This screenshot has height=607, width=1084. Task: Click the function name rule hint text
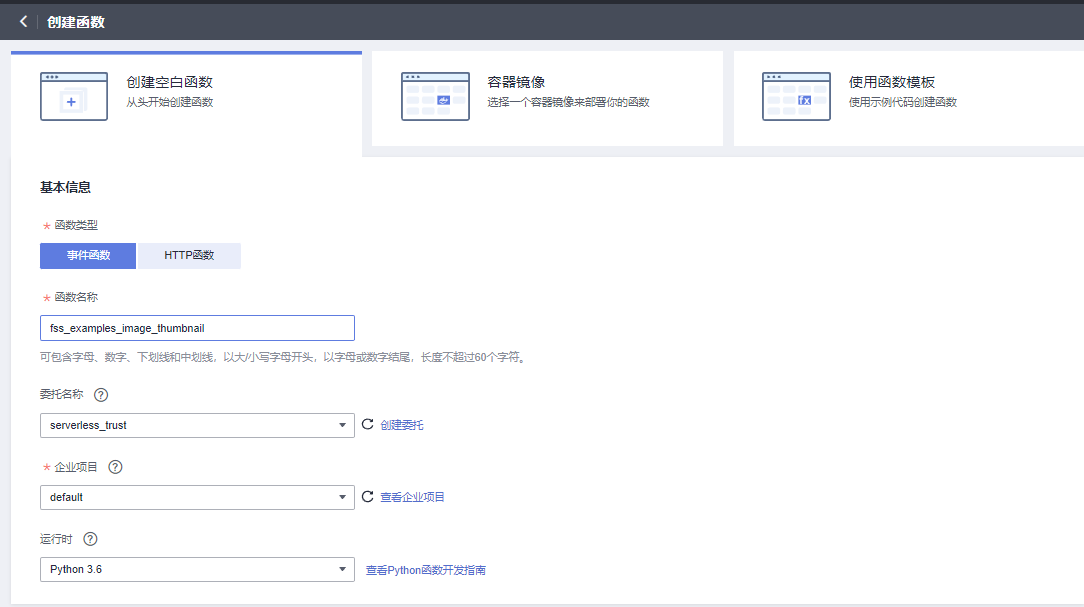[x=283, y=357]
